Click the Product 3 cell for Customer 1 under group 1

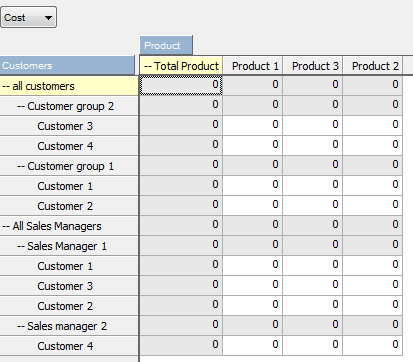(313, 185)
